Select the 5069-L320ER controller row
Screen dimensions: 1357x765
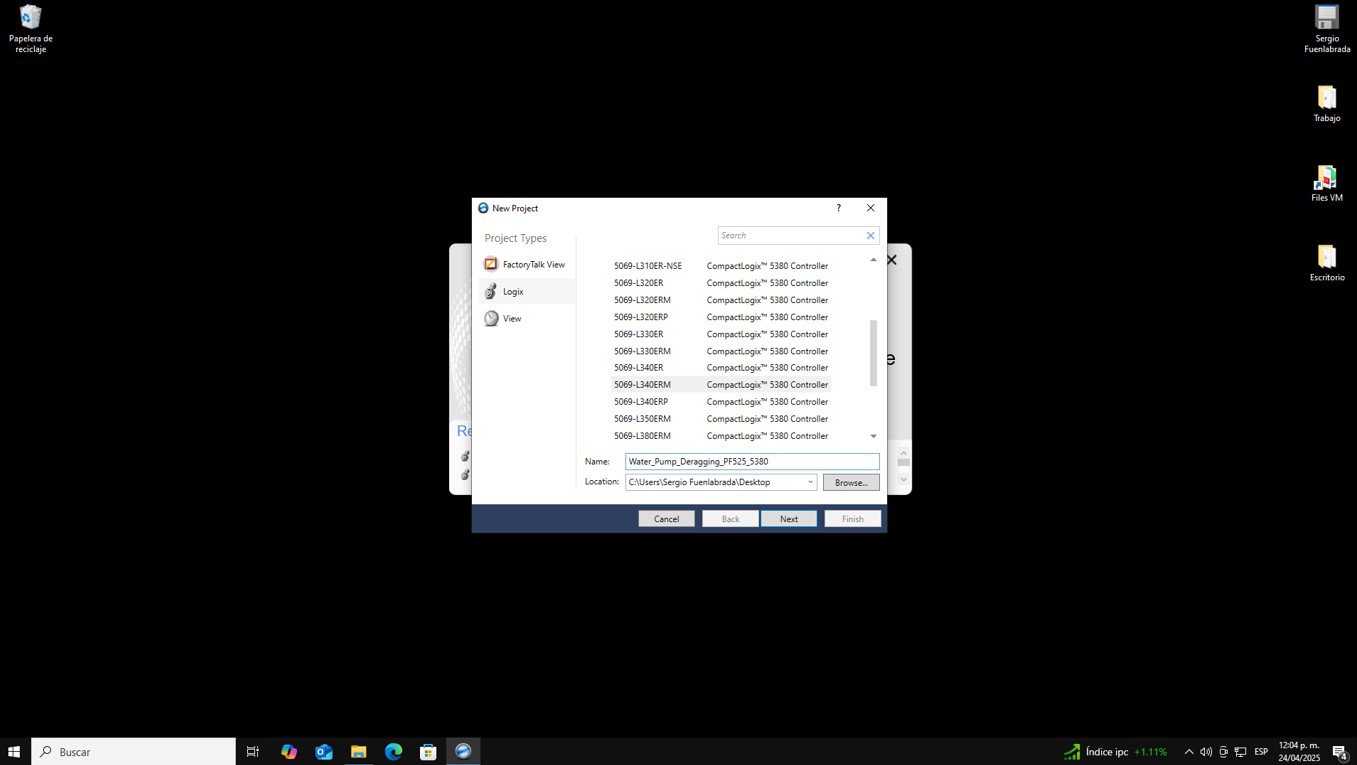coord(721,283)
